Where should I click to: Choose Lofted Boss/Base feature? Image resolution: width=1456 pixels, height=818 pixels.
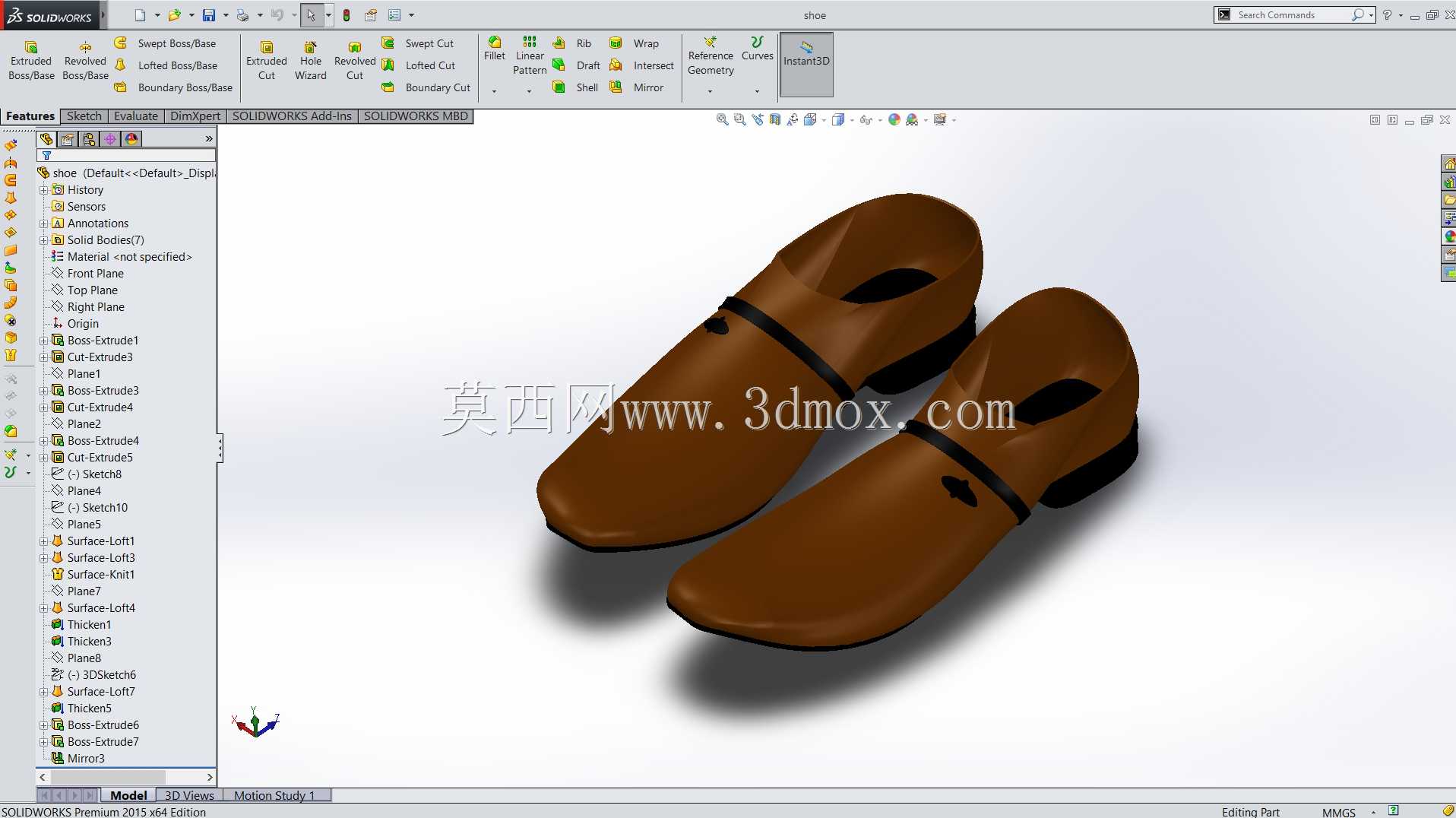[167, 65]
